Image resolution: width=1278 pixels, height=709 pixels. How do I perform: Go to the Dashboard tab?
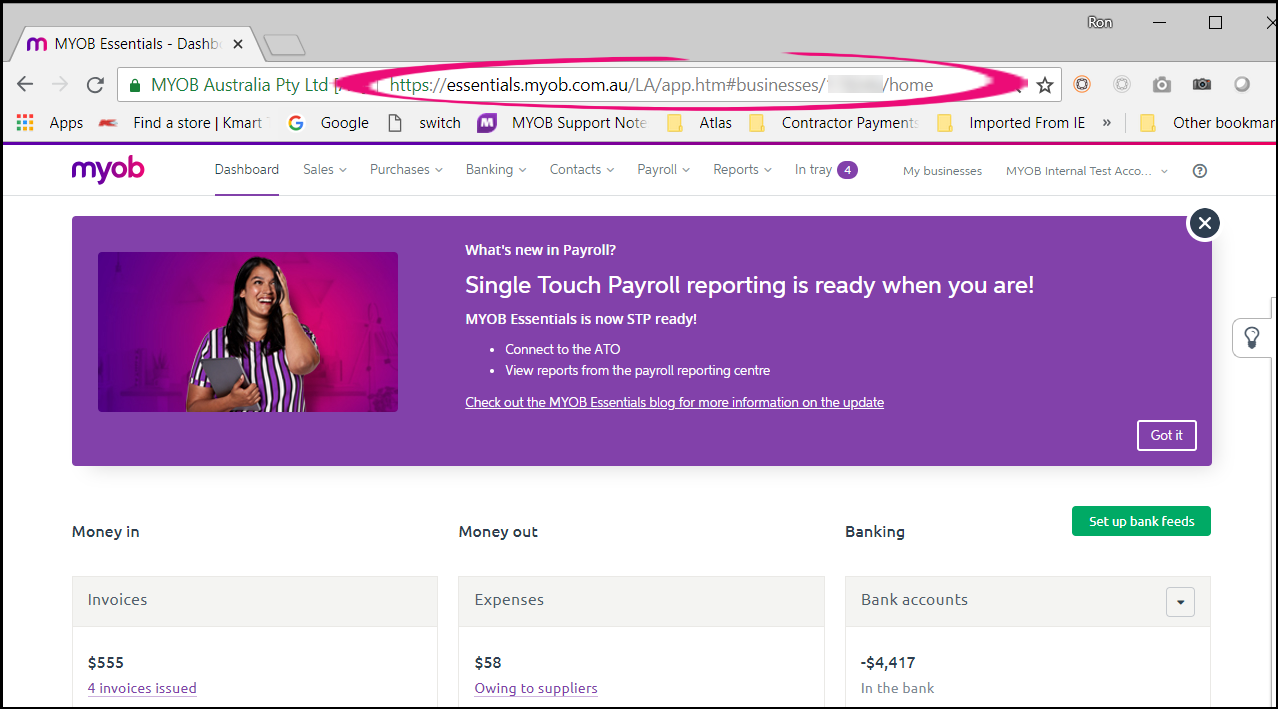[x=247, y=170]
